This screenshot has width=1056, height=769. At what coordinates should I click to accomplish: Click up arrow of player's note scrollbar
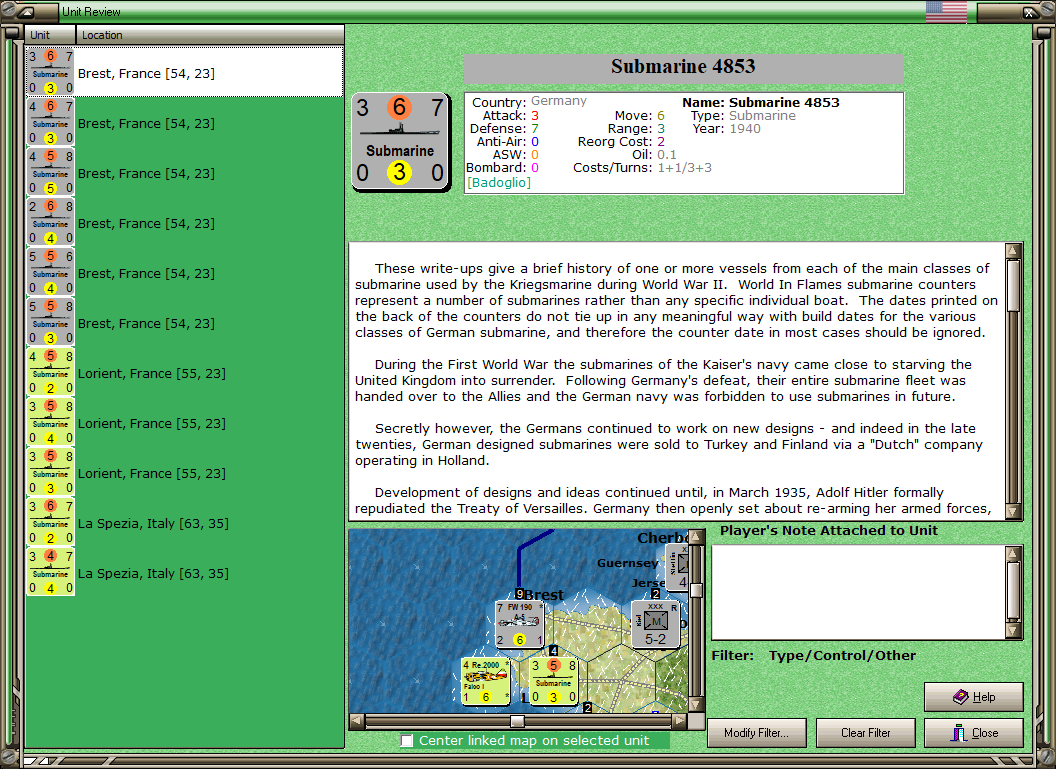coord(1013,553)
